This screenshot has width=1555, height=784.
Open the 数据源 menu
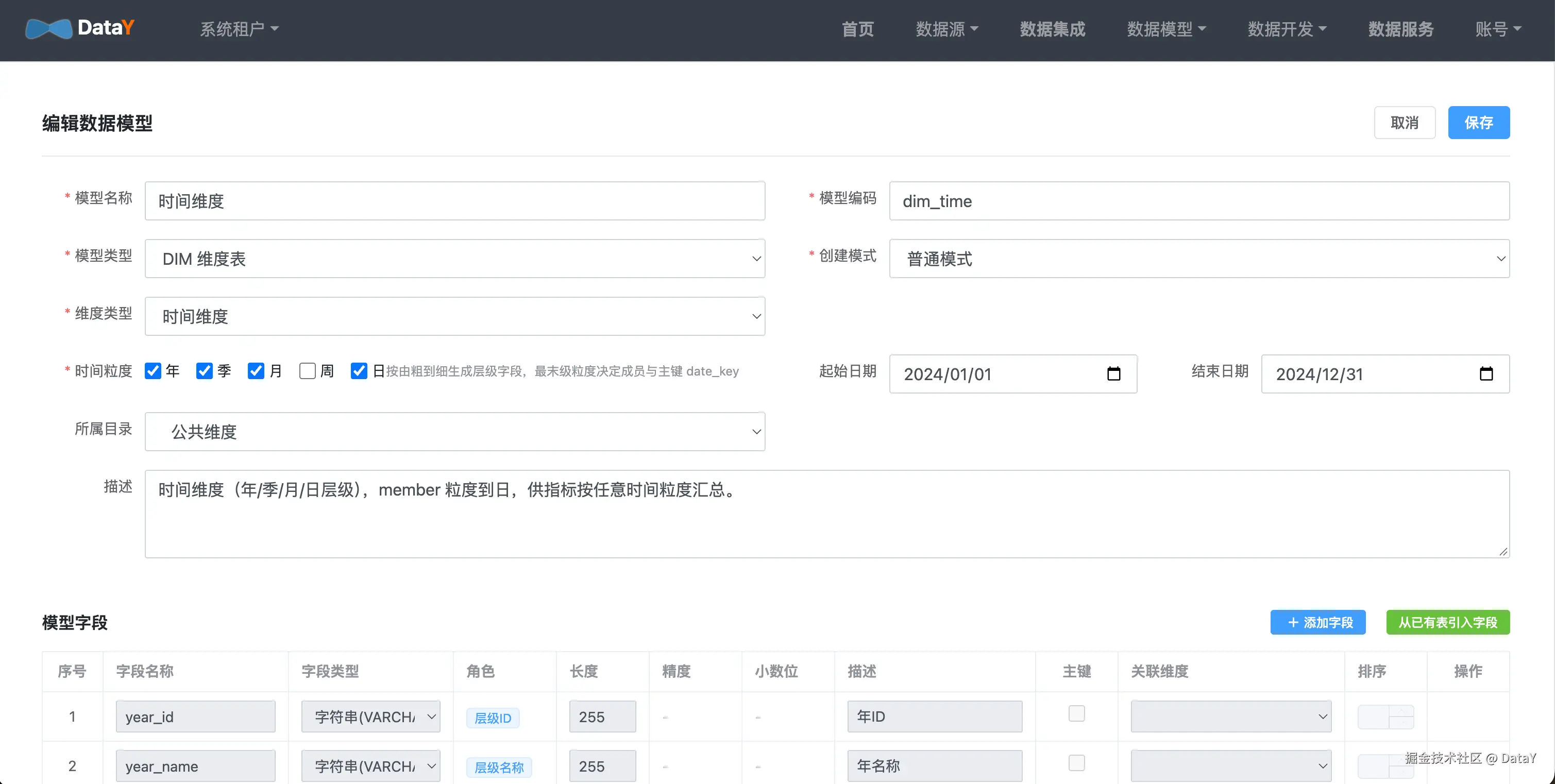(x=946, y=29)
